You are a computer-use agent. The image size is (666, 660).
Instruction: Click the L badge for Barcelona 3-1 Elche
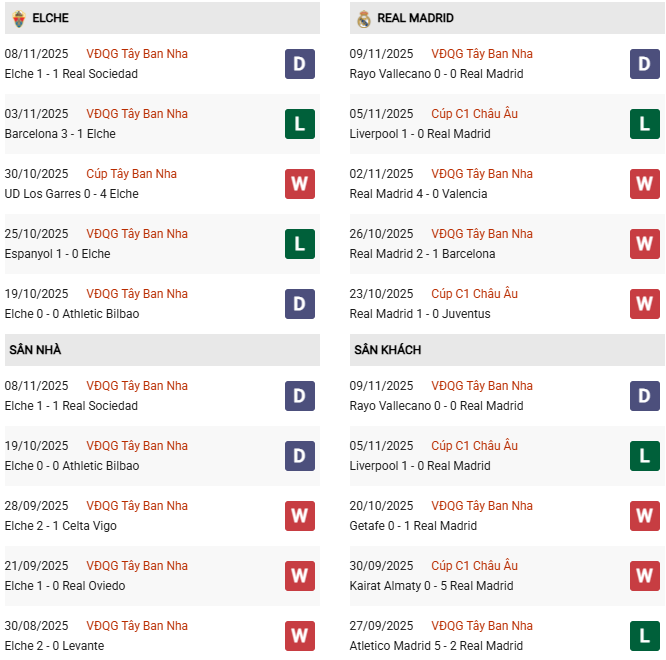click(x=300, y=124)
